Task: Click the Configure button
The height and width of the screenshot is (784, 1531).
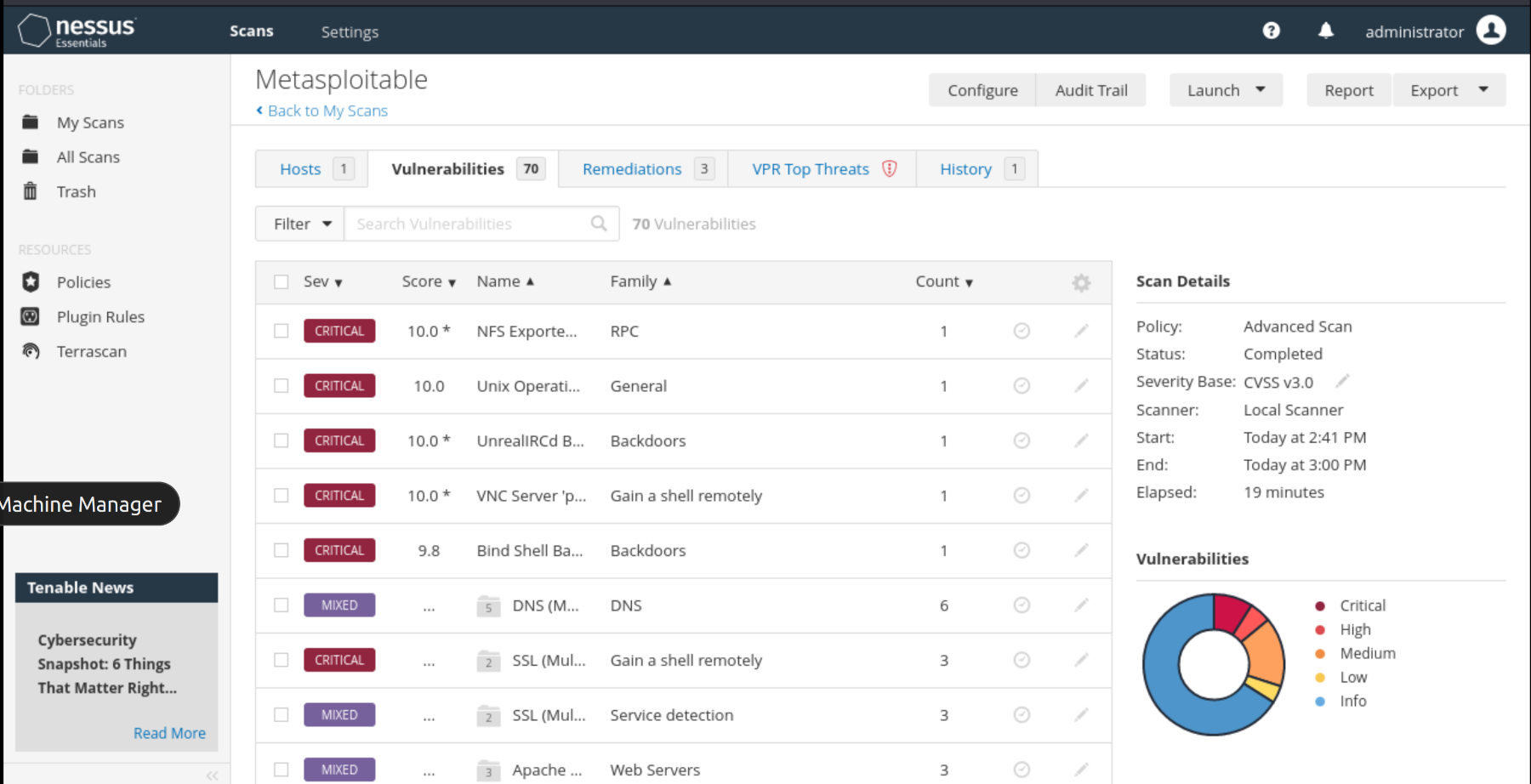Action: [x=982, y=90]
